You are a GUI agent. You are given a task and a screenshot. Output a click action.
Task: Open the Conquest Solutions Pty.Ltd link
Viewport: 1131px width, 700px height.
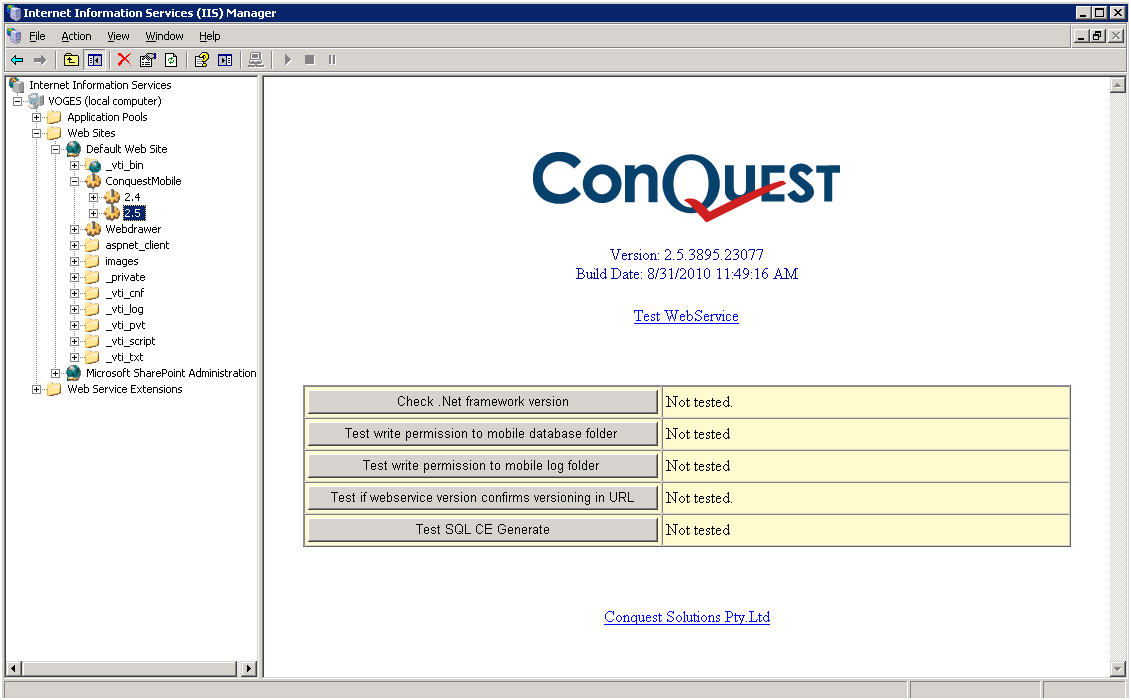click(687, 617)
